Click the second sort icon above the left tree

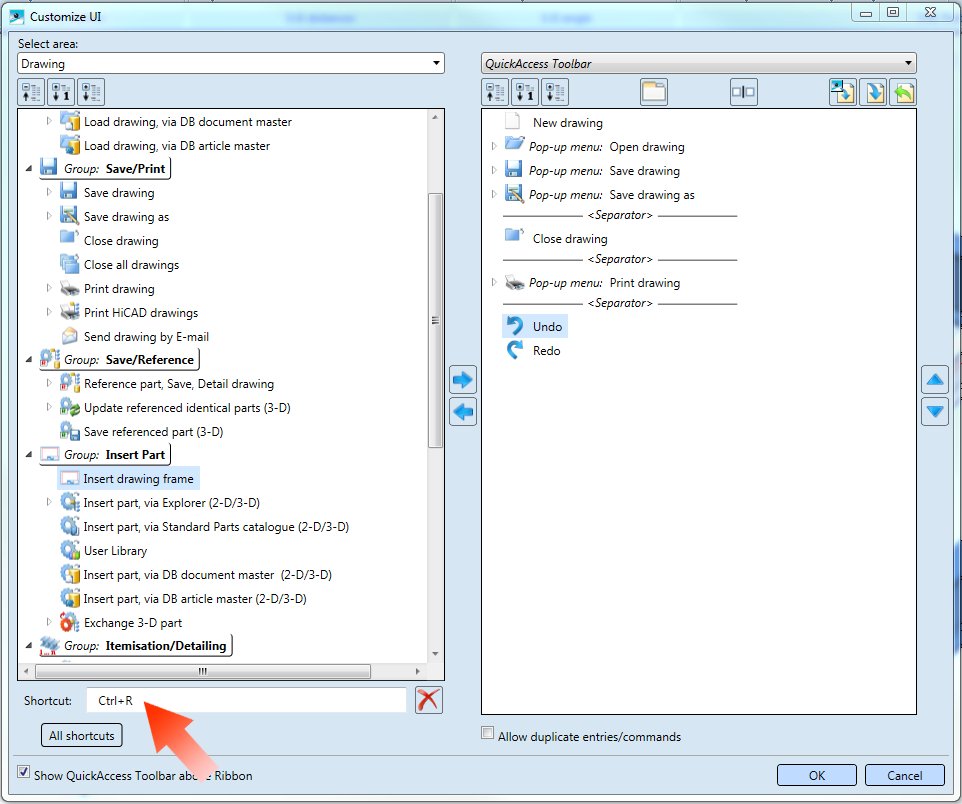tap(61, 92)
